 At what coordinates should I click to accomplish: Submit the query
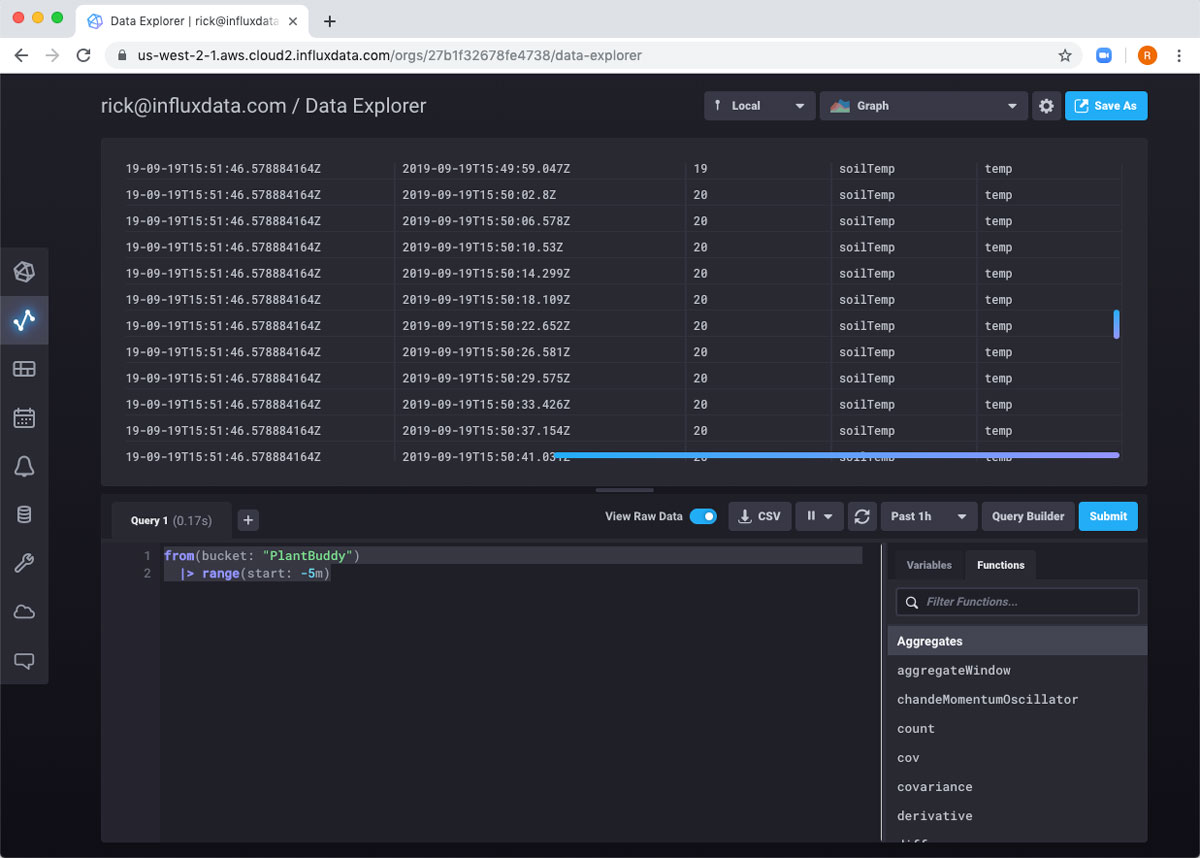click(x=1108, y=516)
